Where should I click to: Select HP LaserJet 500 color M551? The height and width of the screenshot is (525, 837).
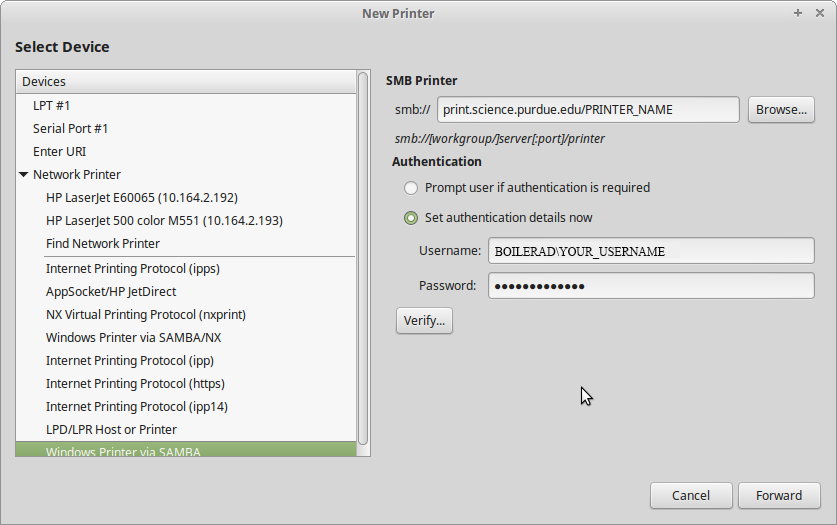coord(164,220)
